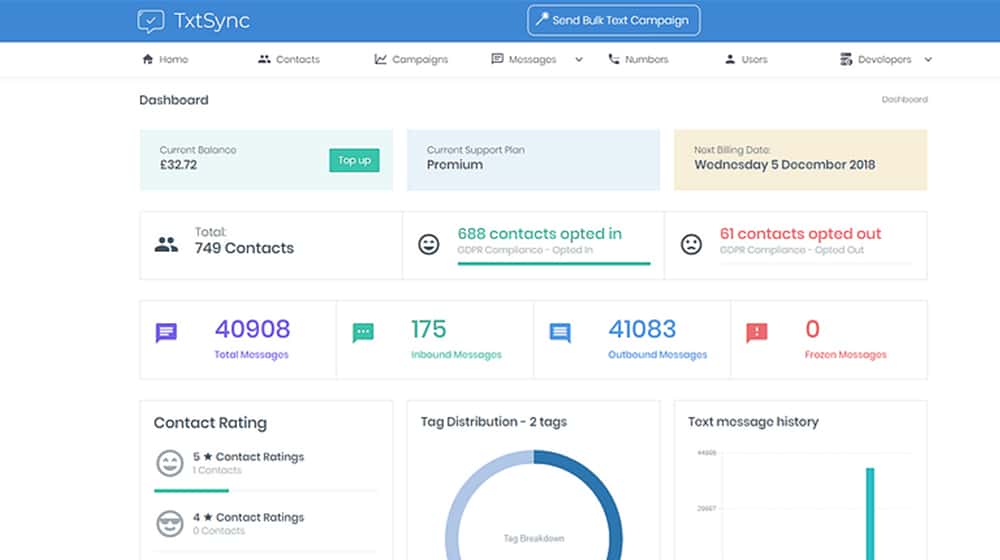Select the Messages menu label
Image resolution: width=1000 pixels, height=560 pixels.
(x=533, y=59)
